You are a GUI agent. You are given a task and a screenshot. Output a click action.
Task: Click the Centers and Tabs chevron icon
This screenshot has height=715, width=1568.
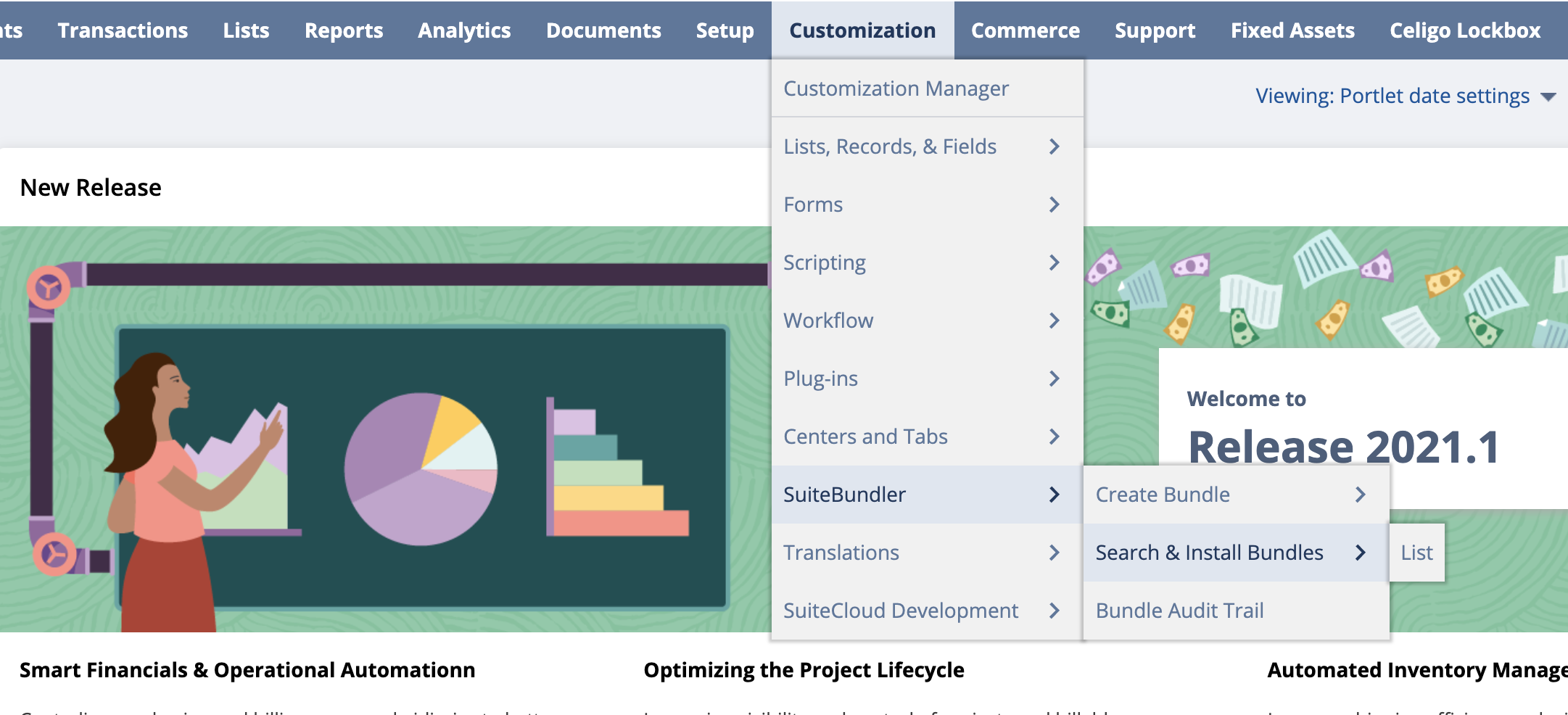tap(1055, 437)
